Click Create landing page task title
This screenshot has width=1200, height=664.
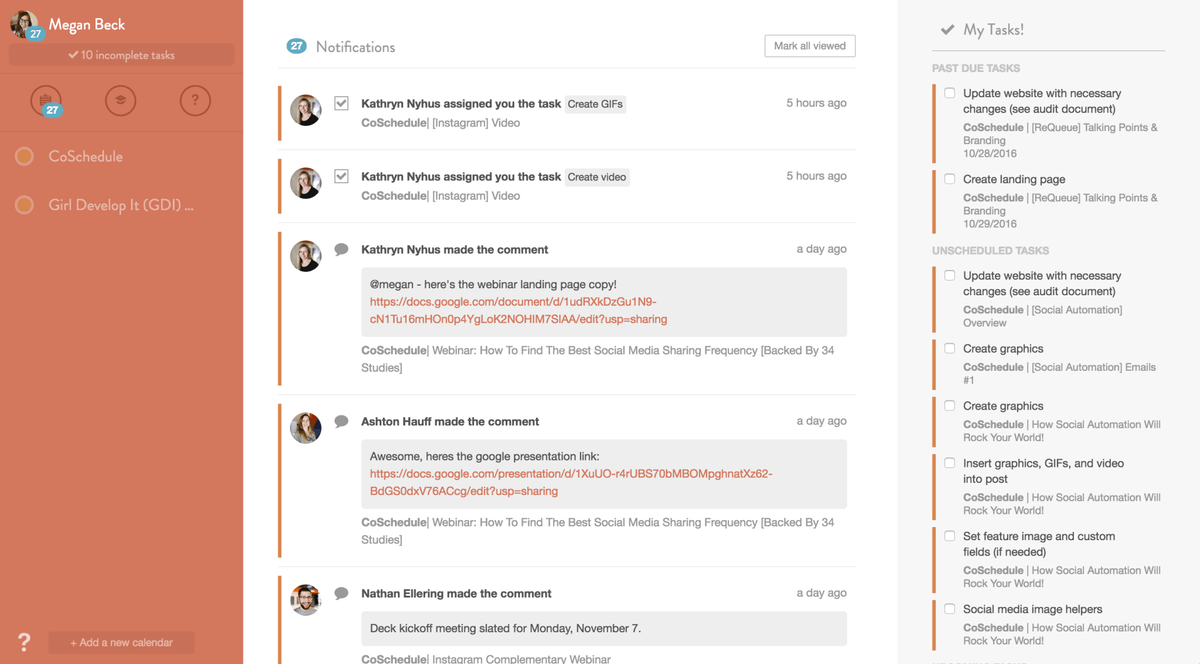[1014, 179]
